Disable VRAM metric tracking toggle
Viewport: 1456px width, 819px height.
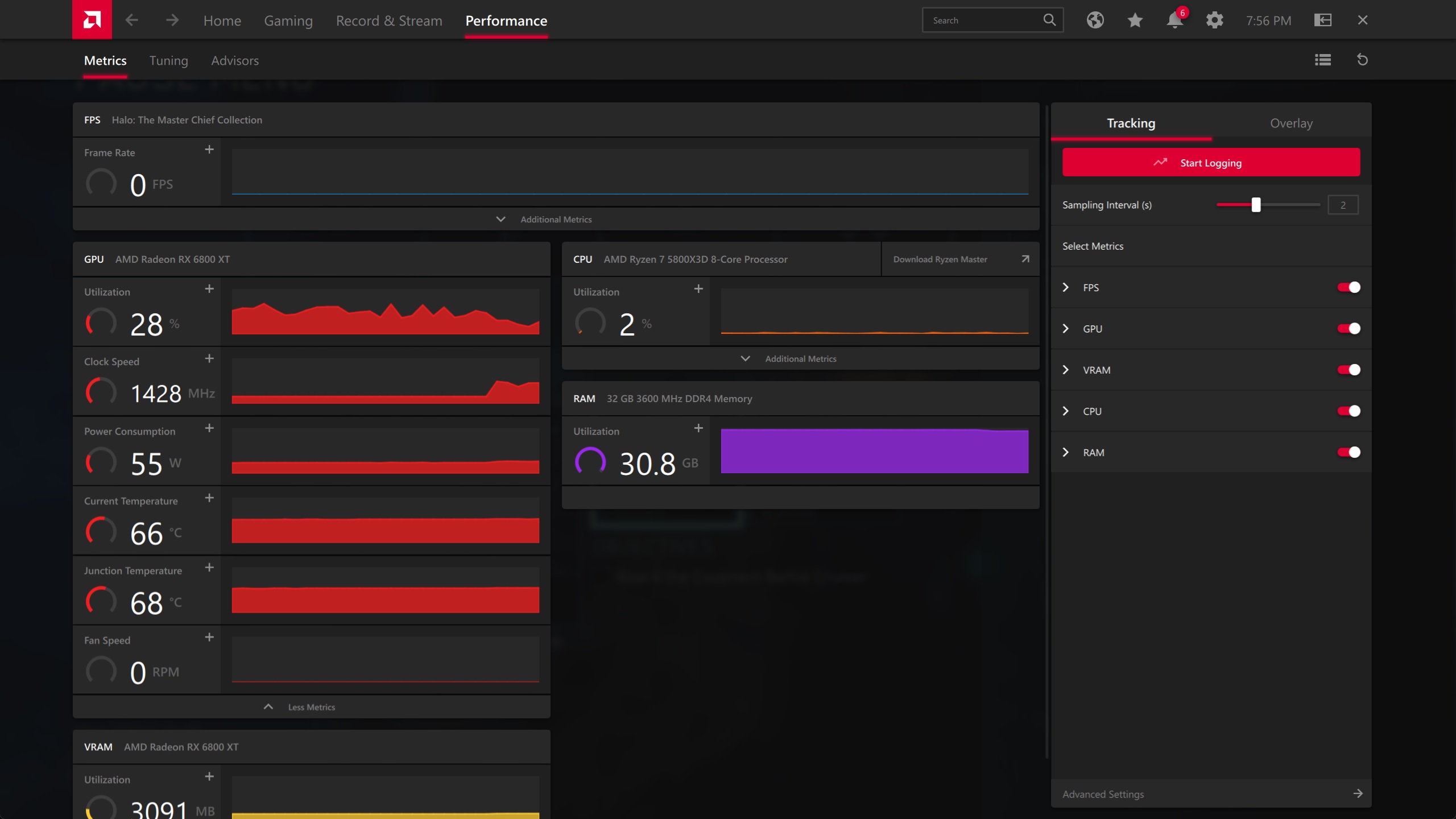pos(1349,370)
